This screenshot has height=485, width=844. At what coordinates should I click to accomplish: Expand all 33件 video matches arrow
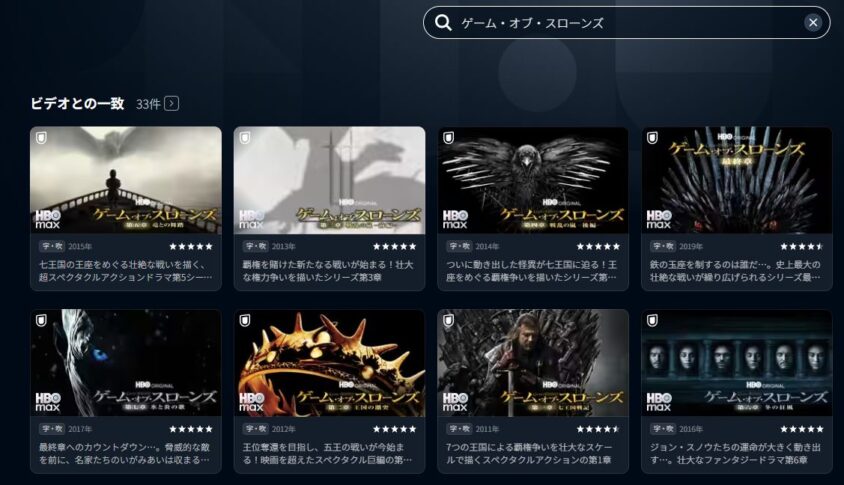click(171, 103)
